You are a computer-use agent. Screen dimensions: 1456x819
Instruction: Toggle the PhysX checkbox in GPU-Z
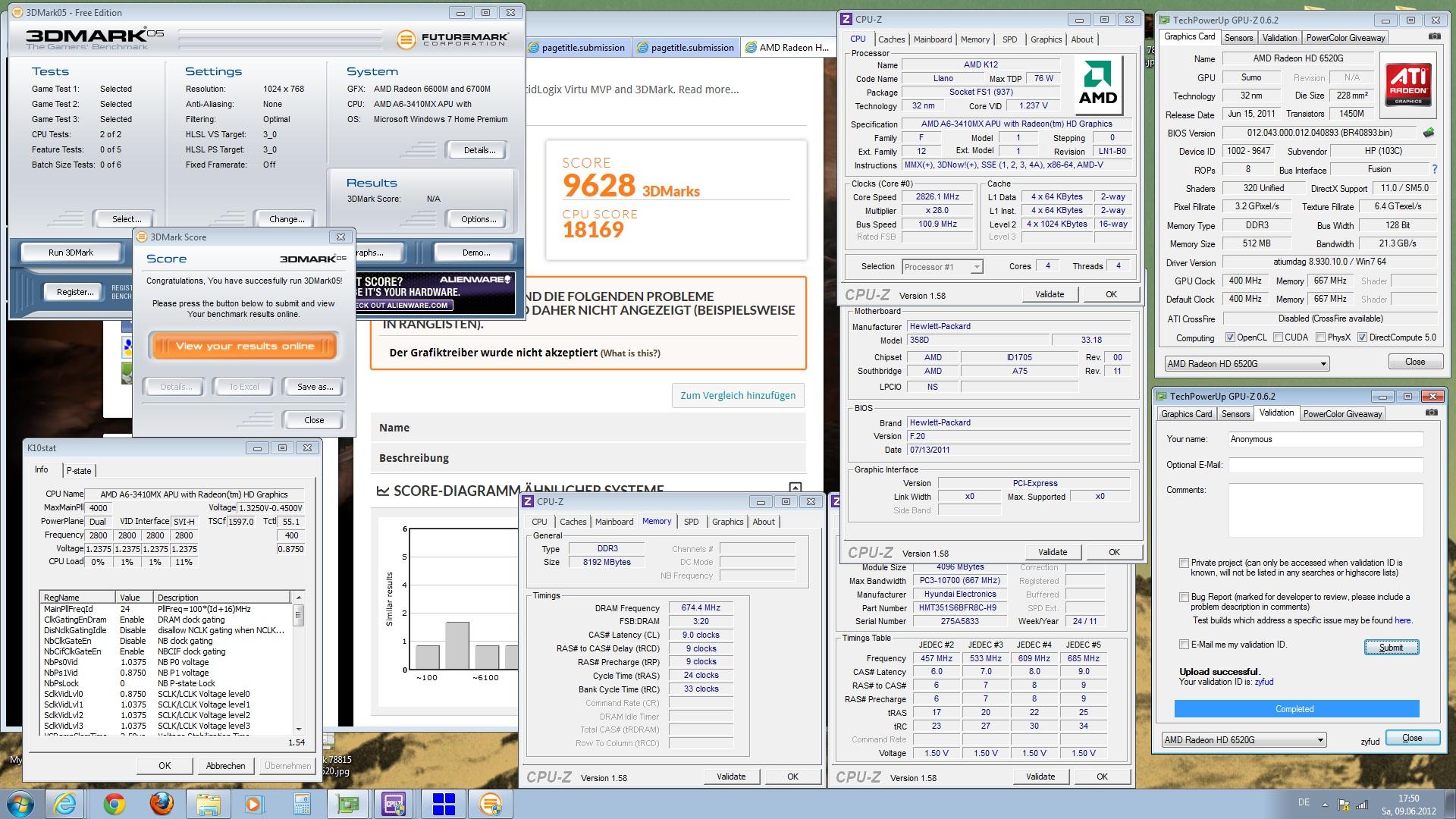tap(1321, 337)
